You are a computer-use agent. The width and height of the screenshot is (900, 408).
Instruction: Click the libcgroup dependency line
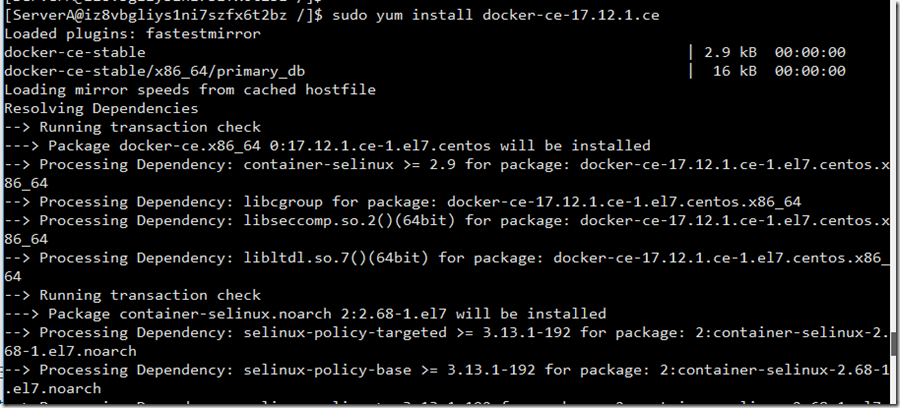(402, 201)
